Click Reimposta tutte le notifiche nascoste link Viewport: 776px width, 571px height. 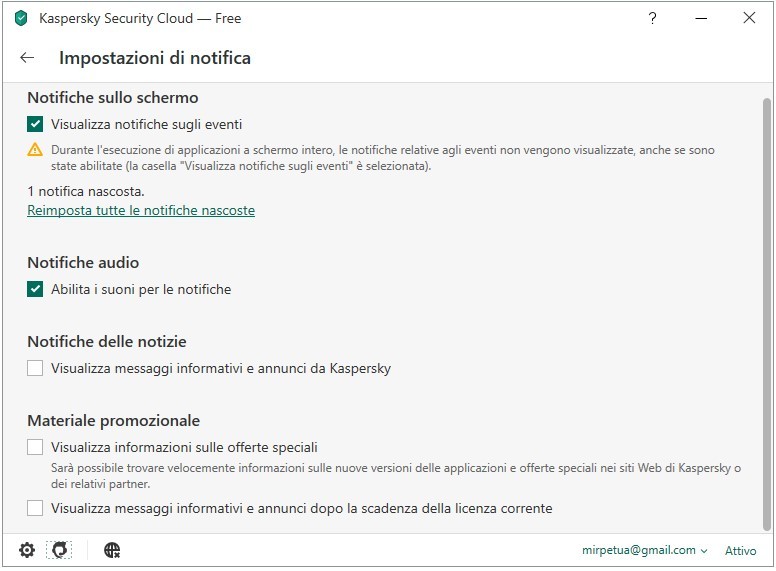[141, 211]
